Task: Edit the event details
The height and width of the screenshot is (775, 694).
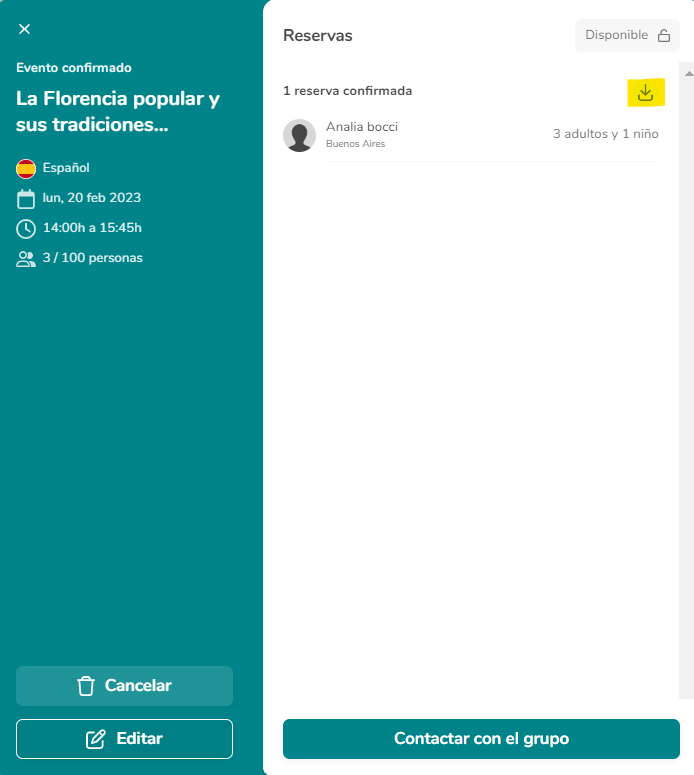Action: click(x=124, y=738)
